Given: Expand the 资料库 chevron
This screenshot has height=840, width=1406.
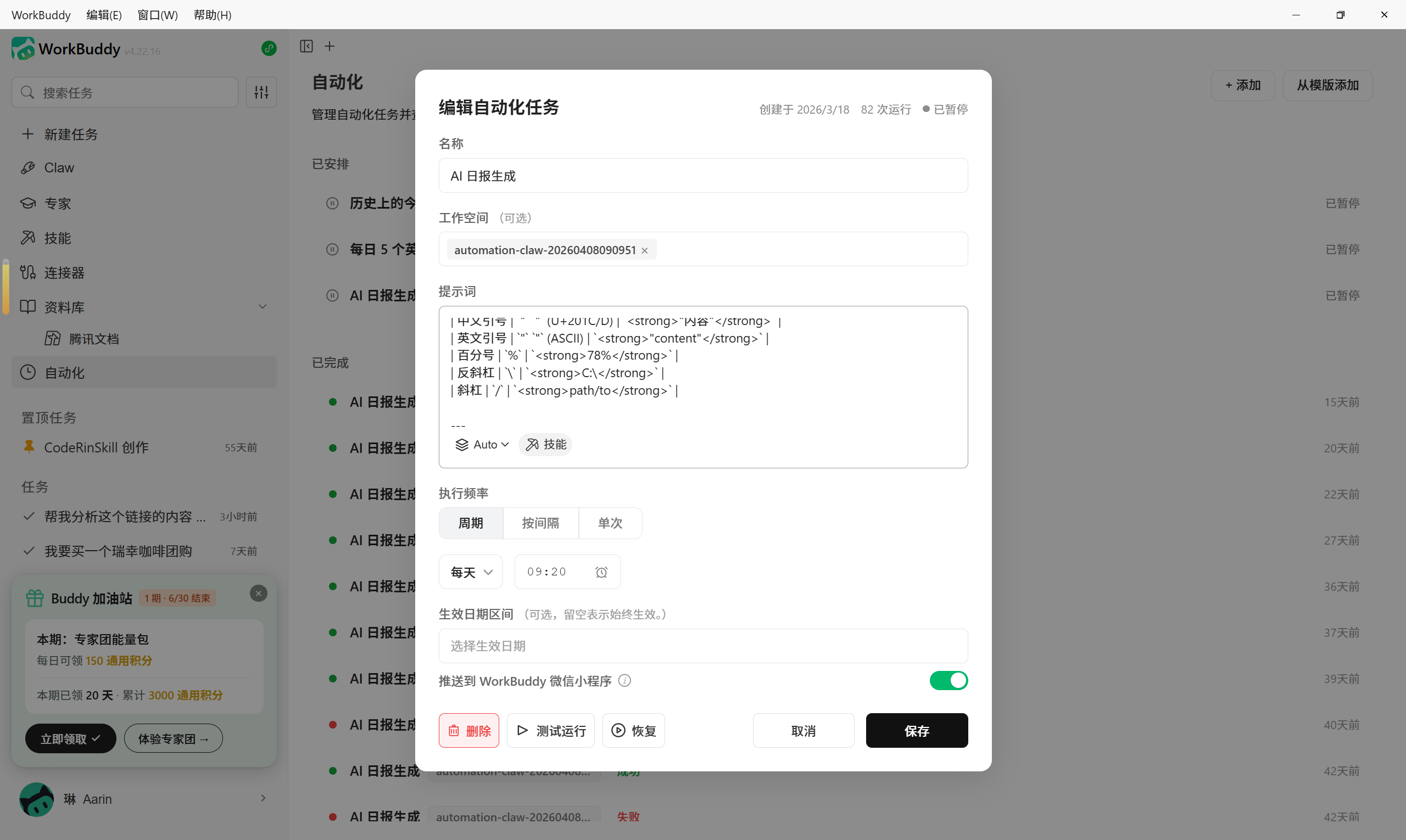Looking at the screenshot, I should click(x=263, y=307).
